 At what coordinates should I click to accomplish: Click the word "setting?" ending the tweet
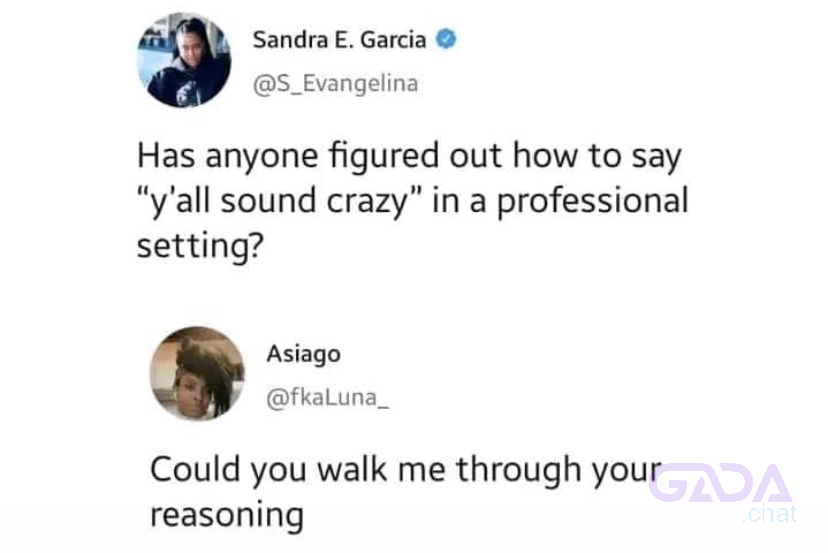(200, 246)
